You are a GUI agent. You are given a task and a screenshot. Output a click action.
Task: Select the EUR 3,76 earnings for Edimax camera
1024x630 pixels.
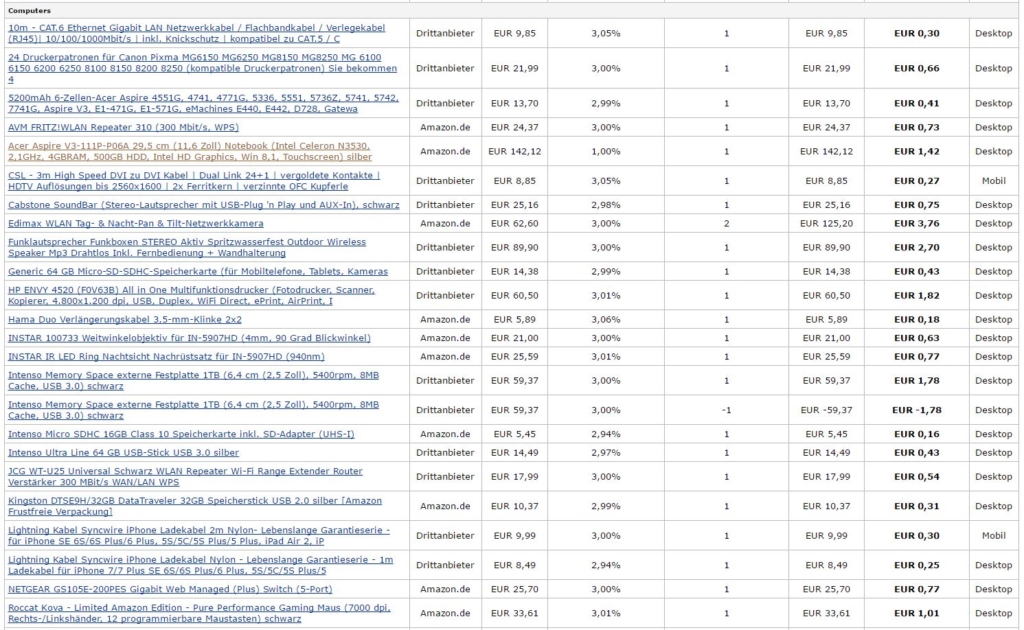coord(916,223)
